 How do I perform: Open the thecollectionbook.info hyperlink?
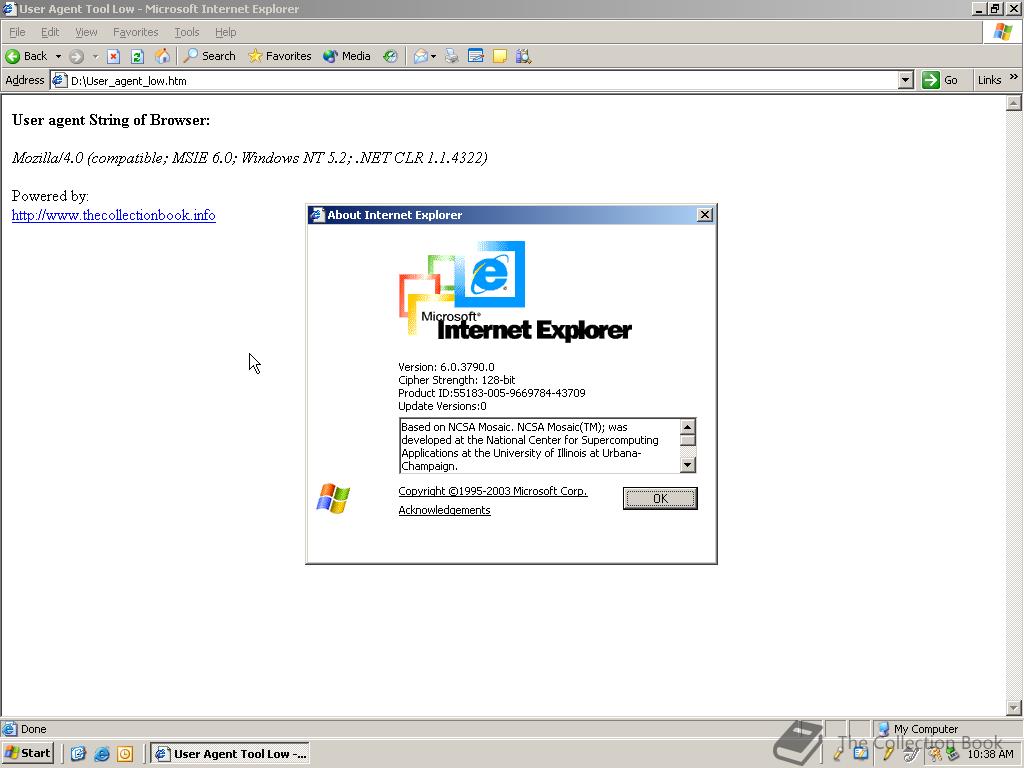[x=114, y=215]
